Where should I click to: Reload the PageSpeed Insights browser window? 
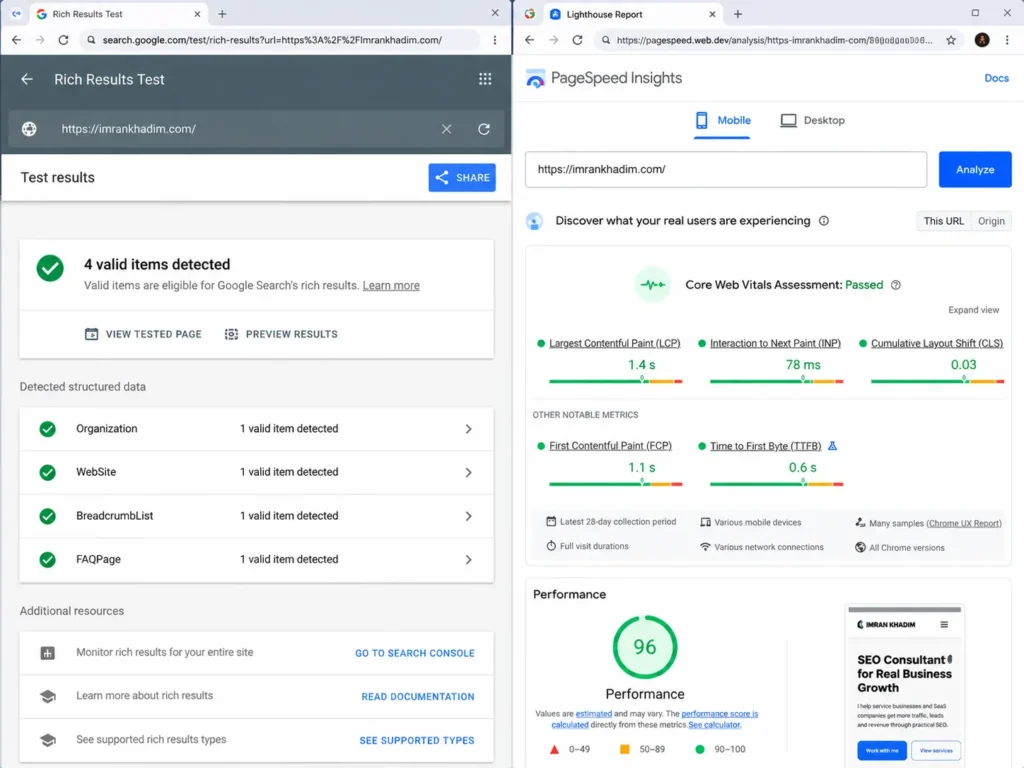pyautogui.click(x=577, y=40)
